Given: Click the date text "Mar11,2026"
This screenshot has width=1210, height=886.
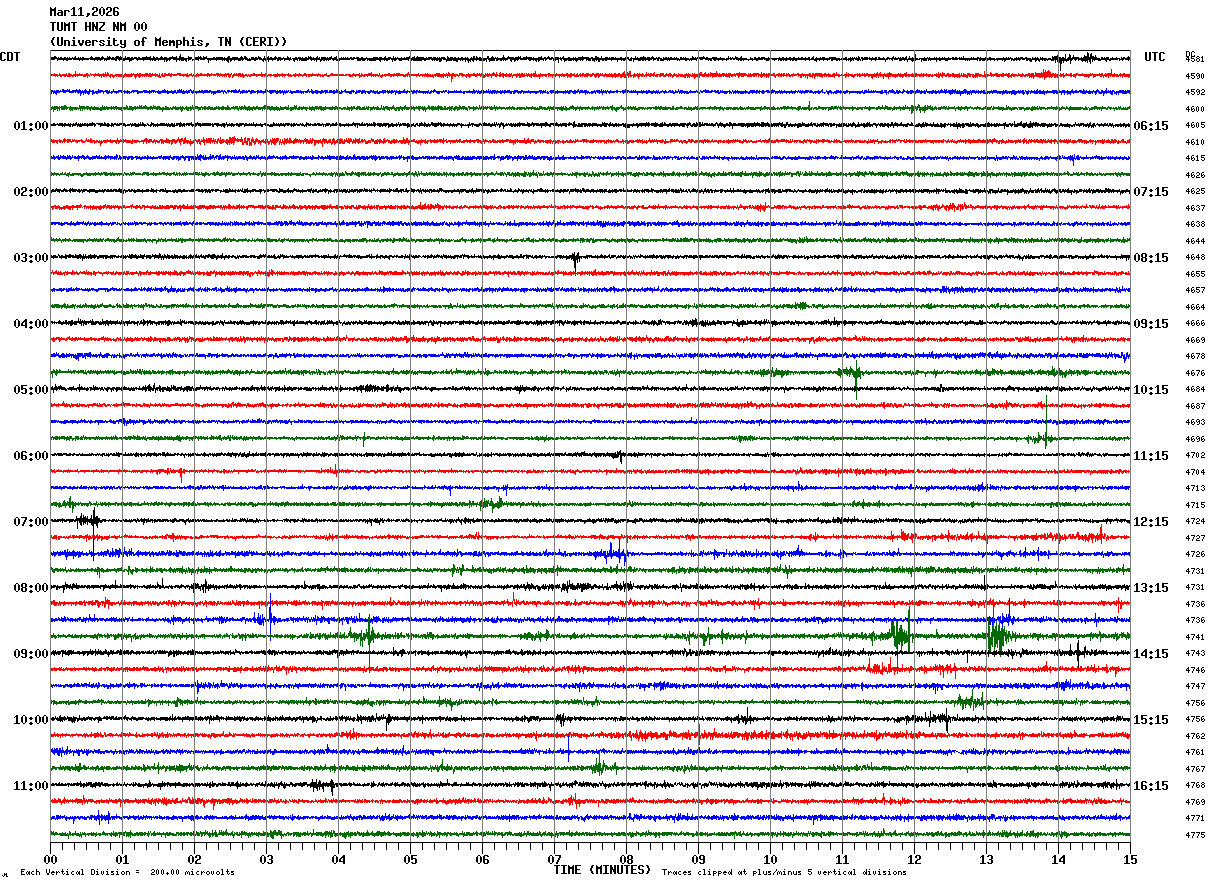Looking at the screenshot, I should pyautogui.click(x=84, y=12).
